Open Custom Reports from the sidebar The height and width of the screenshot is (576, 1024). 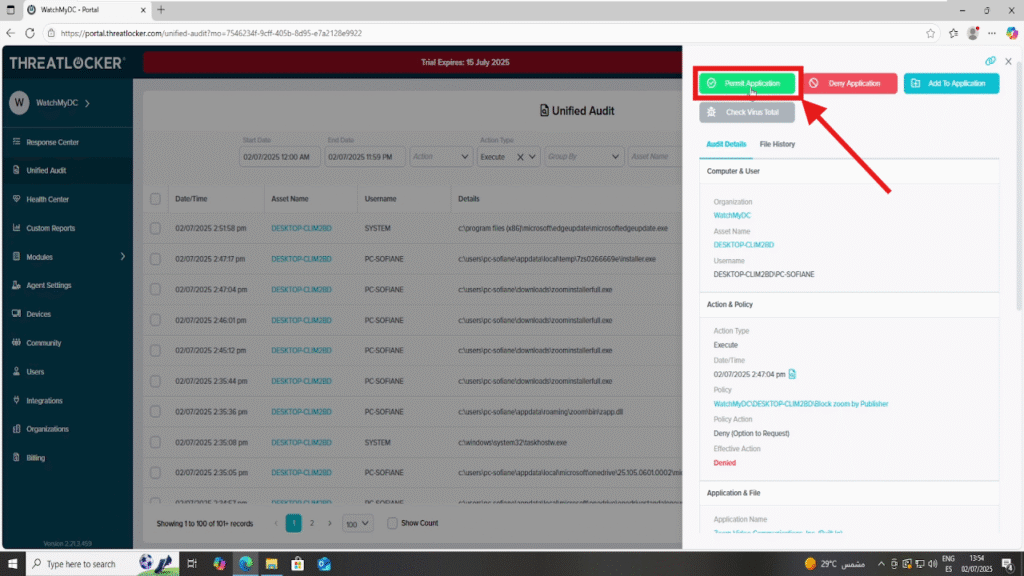[50, 228]
